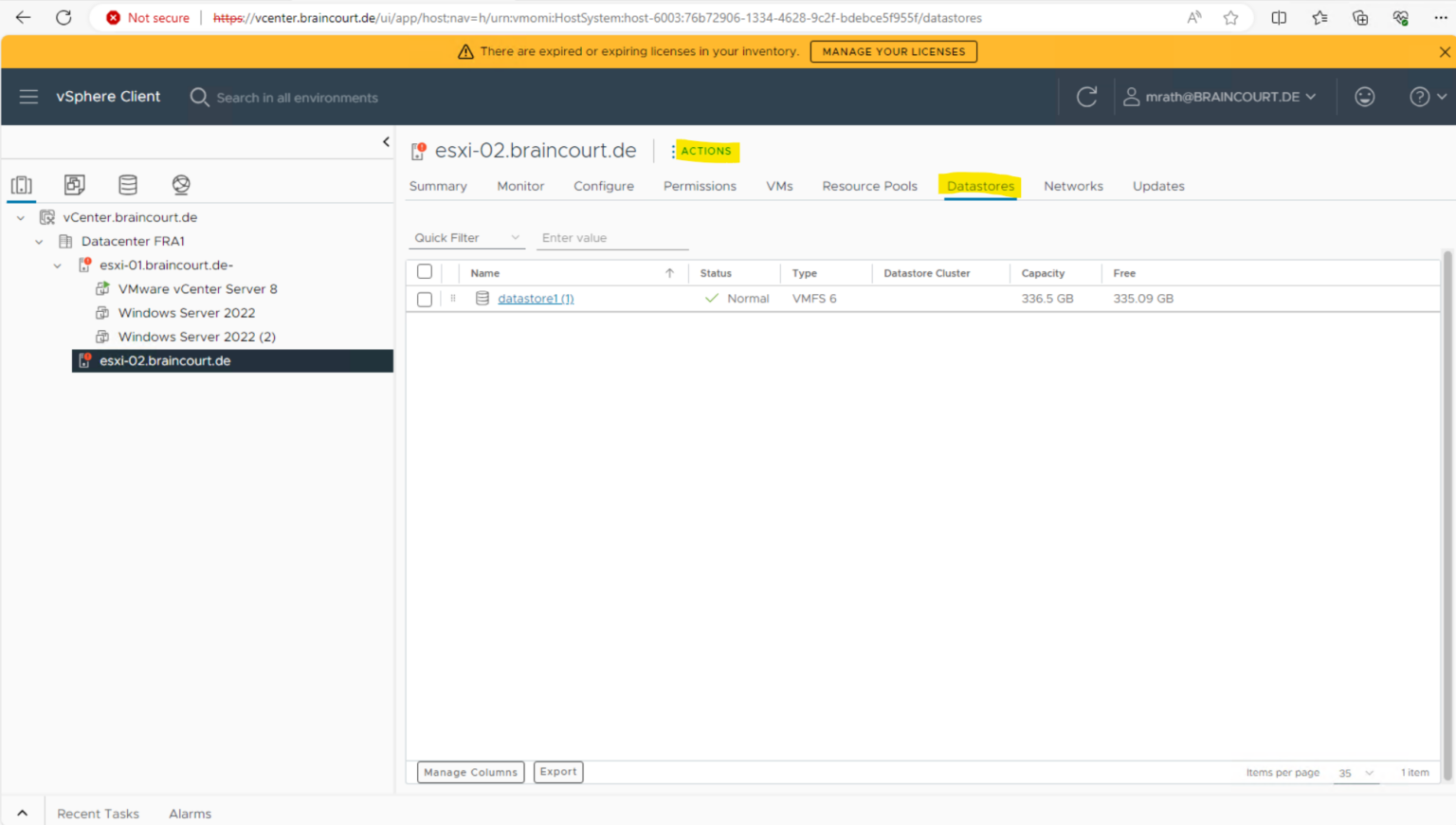The height and width of the screenshot is (825, 1456).
Task: Open the Storage inventory view icon
Action: (128, 185)
